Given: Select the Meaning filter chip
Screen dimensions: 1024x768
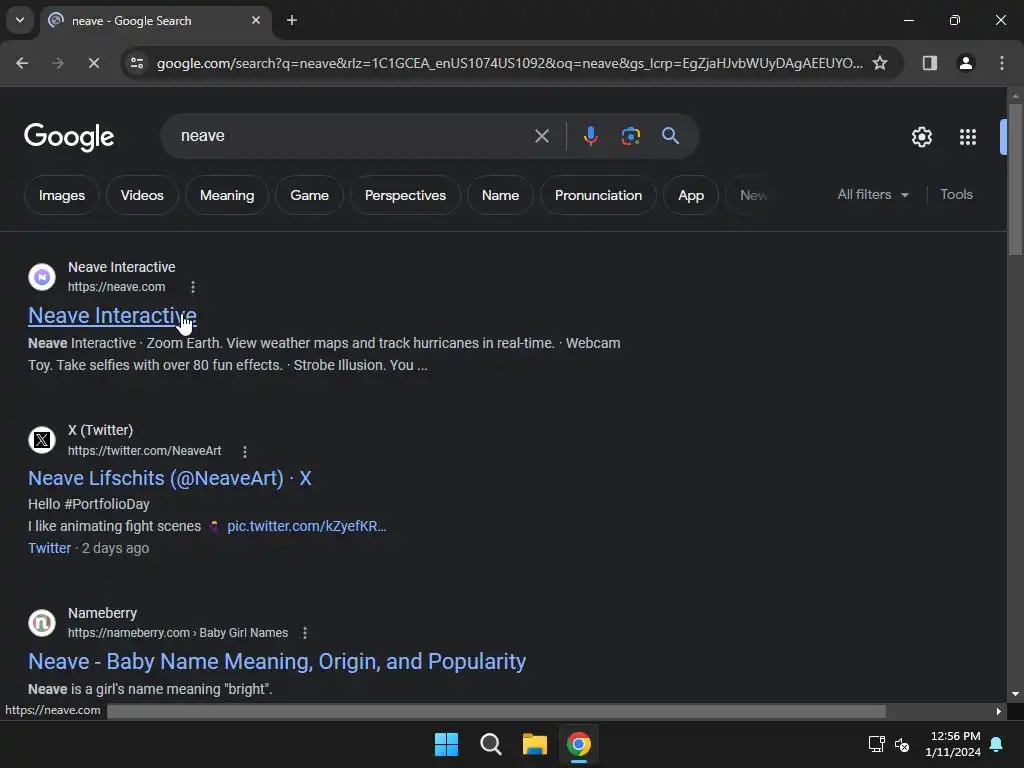Looking at the screenshot, I should point(227,195).
